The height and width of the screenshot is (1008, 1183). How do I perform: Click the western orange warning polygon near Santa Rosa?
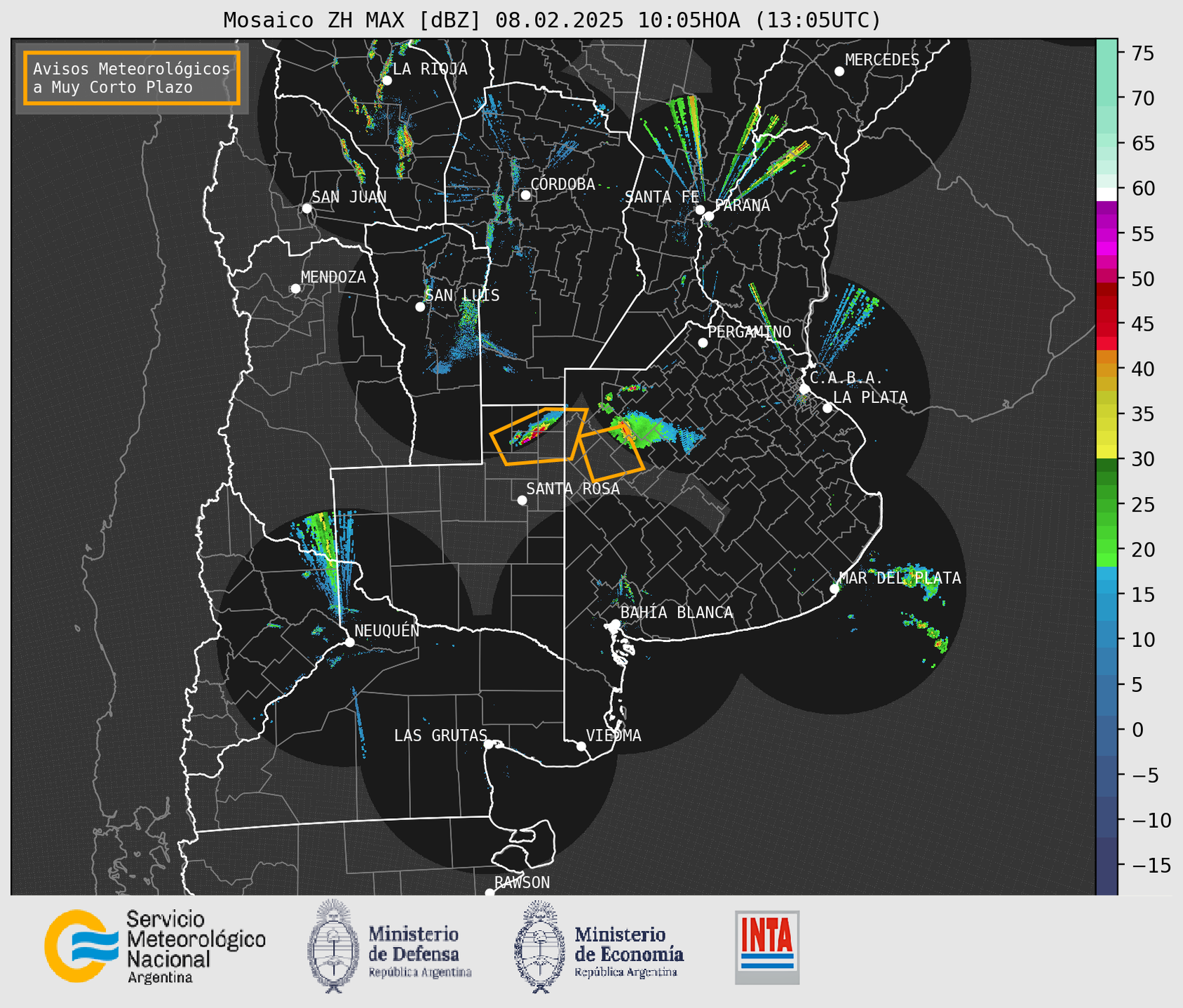tap(539, 436)
